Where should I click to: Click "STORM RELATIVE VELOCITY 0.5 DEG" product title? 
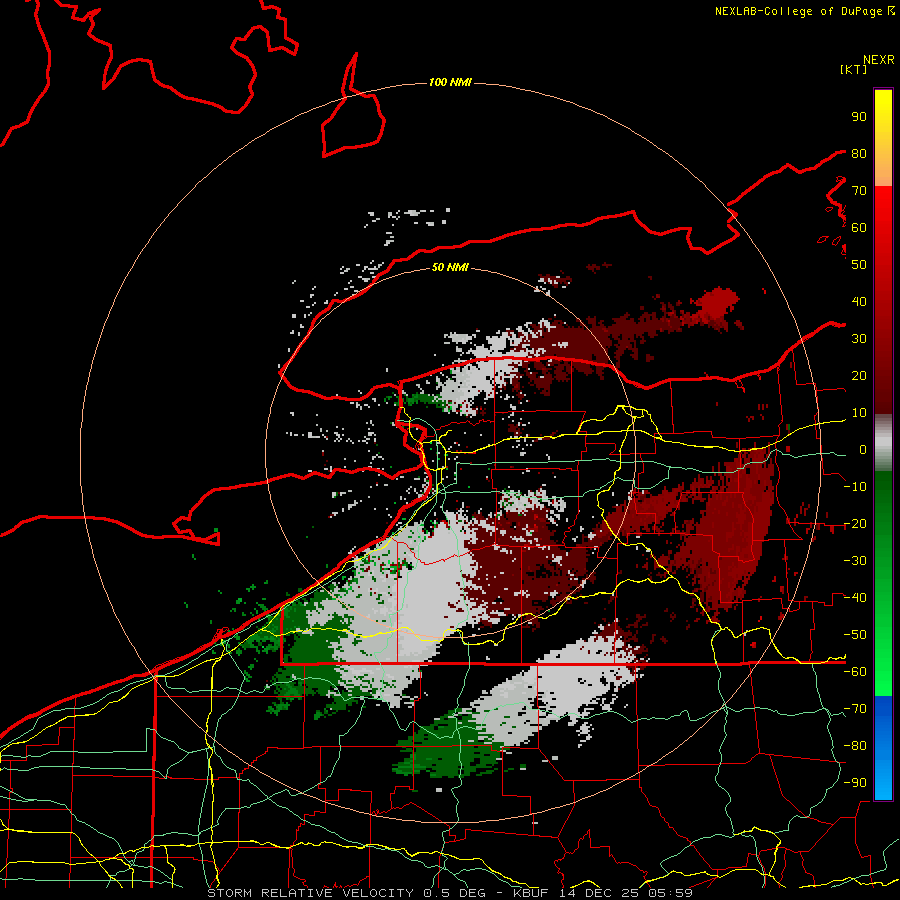pos(346,893)
